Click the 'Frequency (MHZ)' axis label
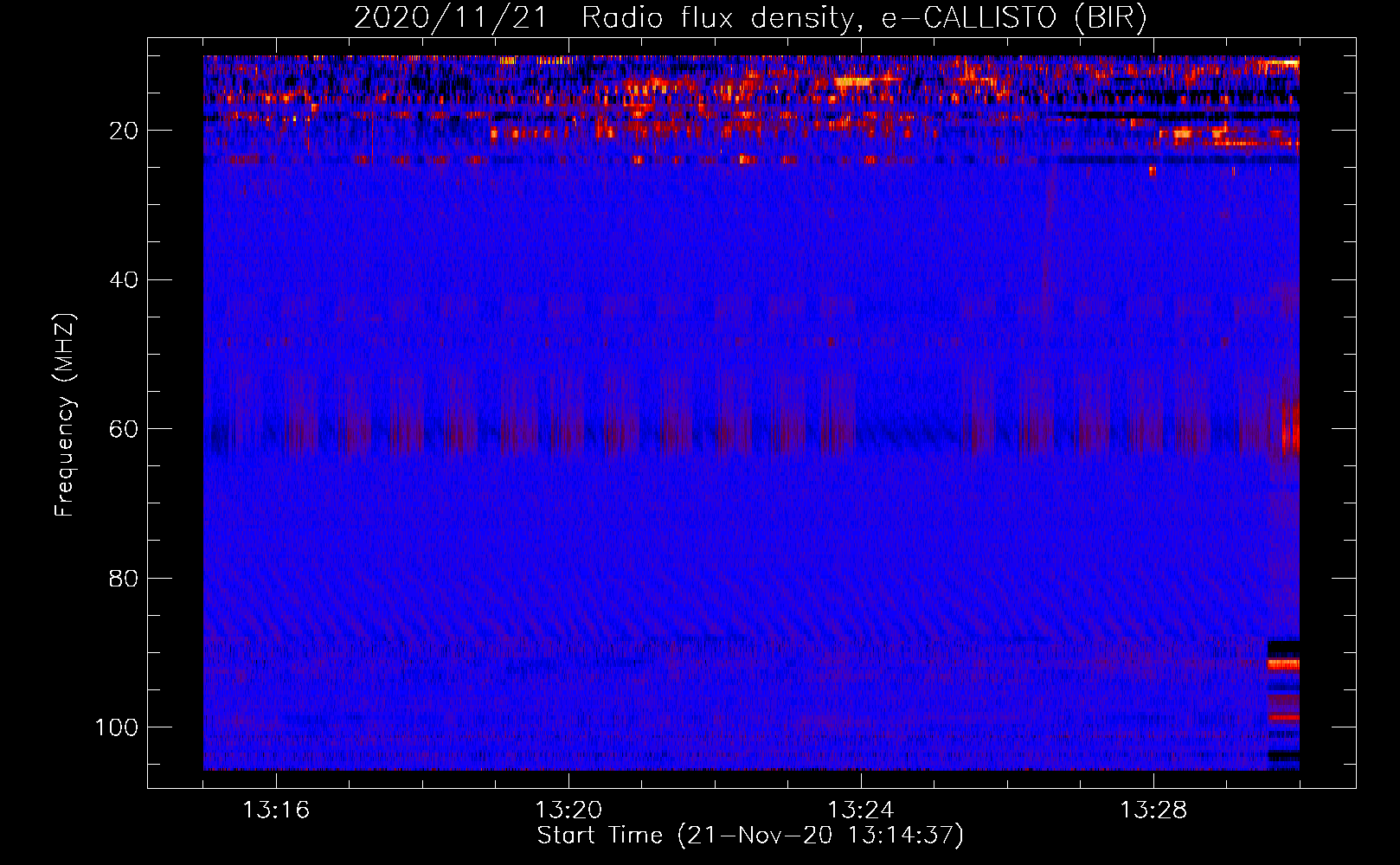Screen dimensions: 1400x865 (65, 415)
